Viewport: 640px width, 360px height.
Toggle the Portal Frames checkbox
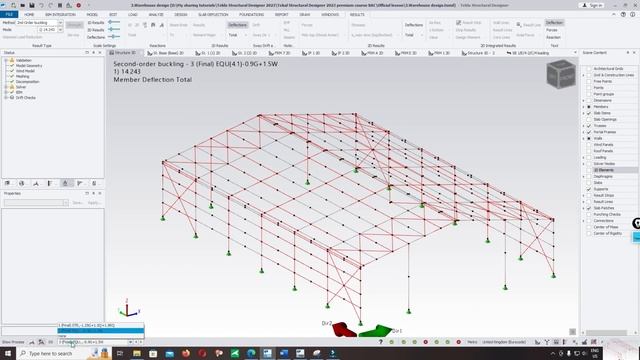click(x=589, y=132)
